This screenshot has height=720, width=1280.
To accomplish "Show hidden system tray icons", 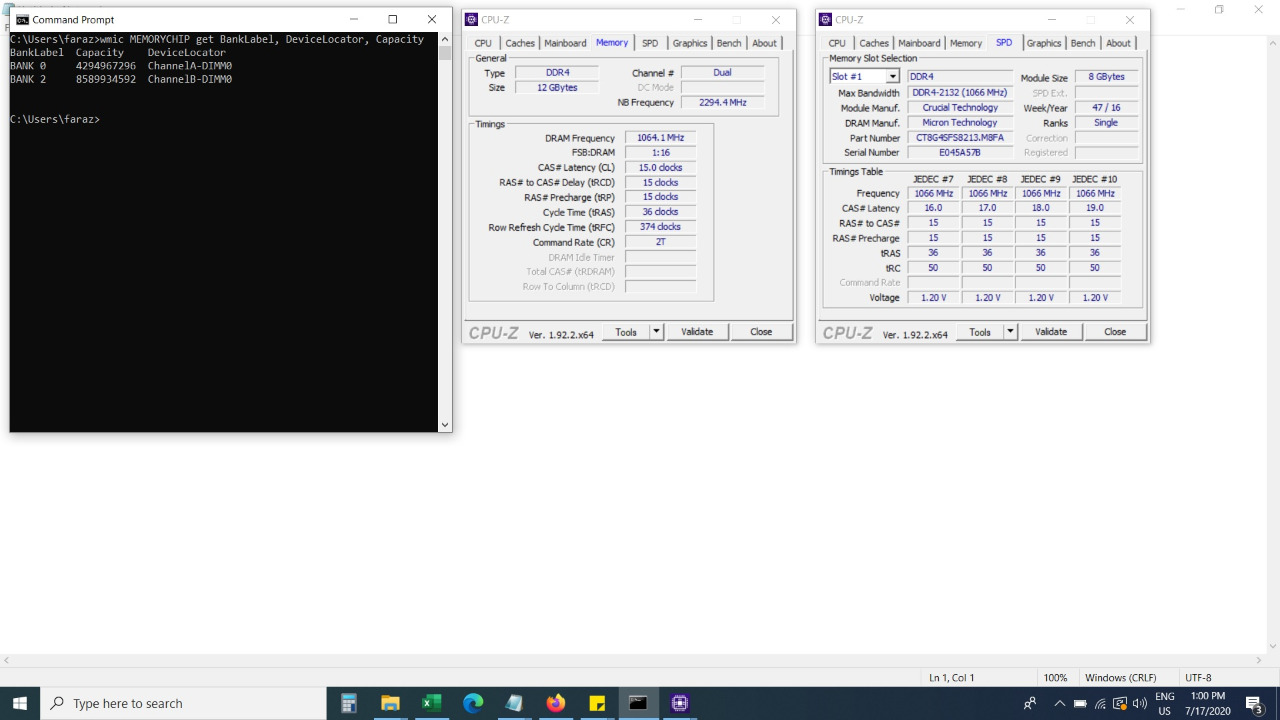I will (1059, 703).
